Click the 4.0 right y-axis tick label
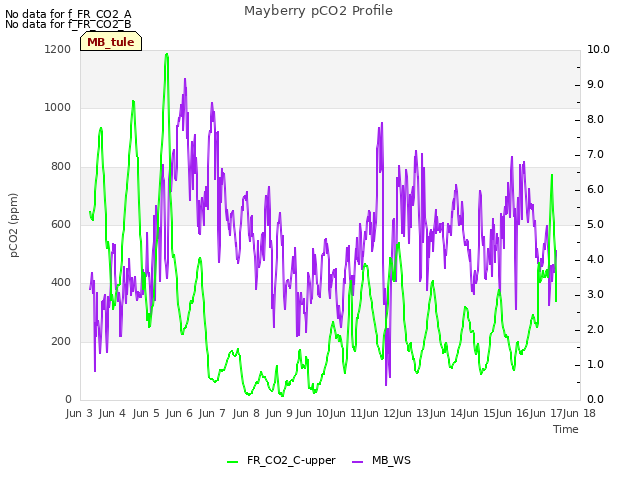 point(596,260)
